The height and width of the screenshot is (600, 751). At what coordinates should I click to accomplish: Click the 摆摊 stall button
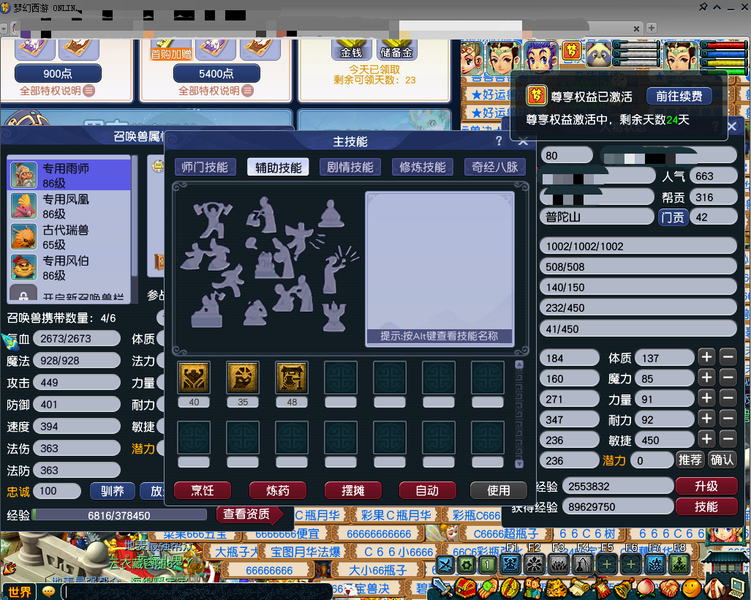[x=353, y=490]
